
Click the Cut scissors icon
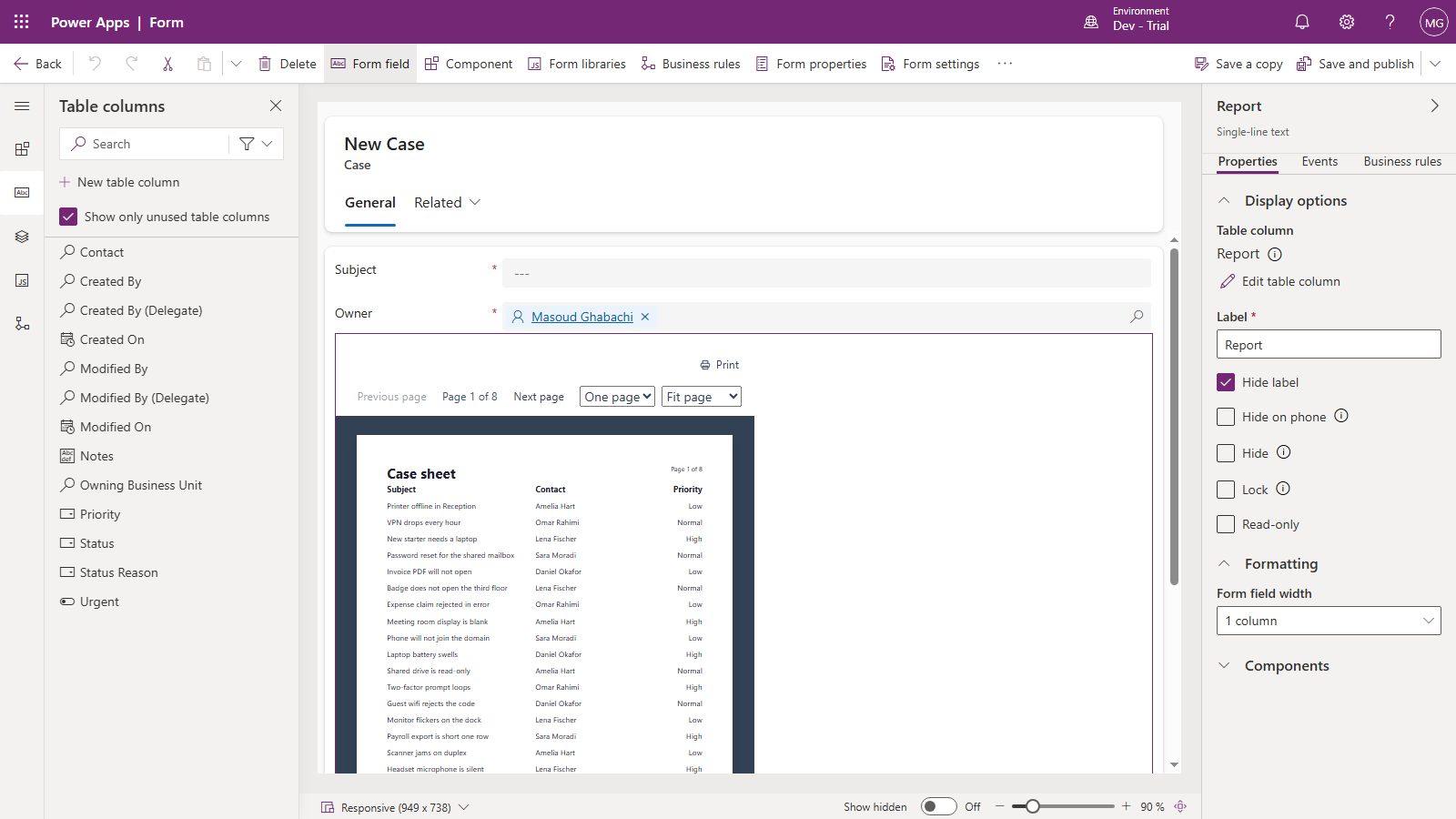coord(167,64)
